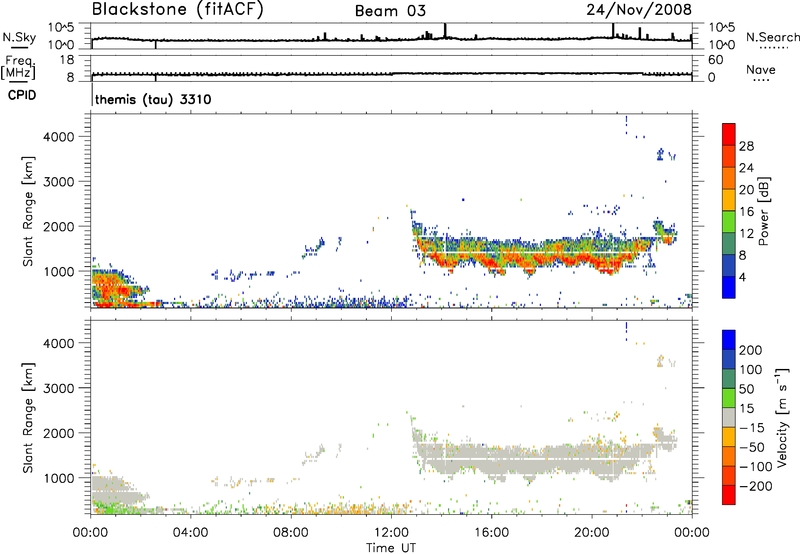Select the "−15" label on velocity scale
The height and width of the screenshot is (554, 800).
click(752, 427)
